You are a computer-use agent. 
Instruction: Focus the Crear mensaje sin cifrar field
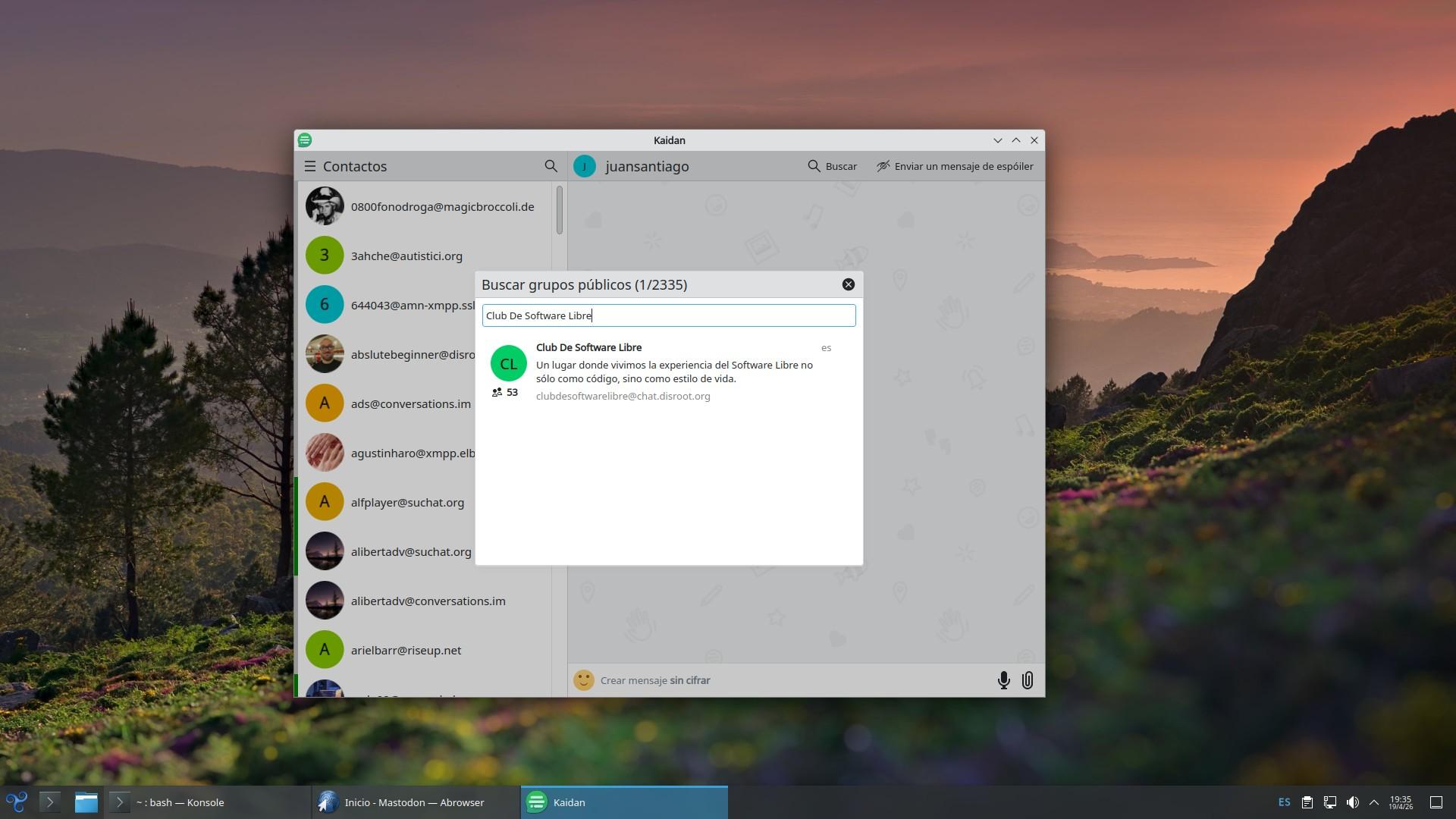click(792, 680)
